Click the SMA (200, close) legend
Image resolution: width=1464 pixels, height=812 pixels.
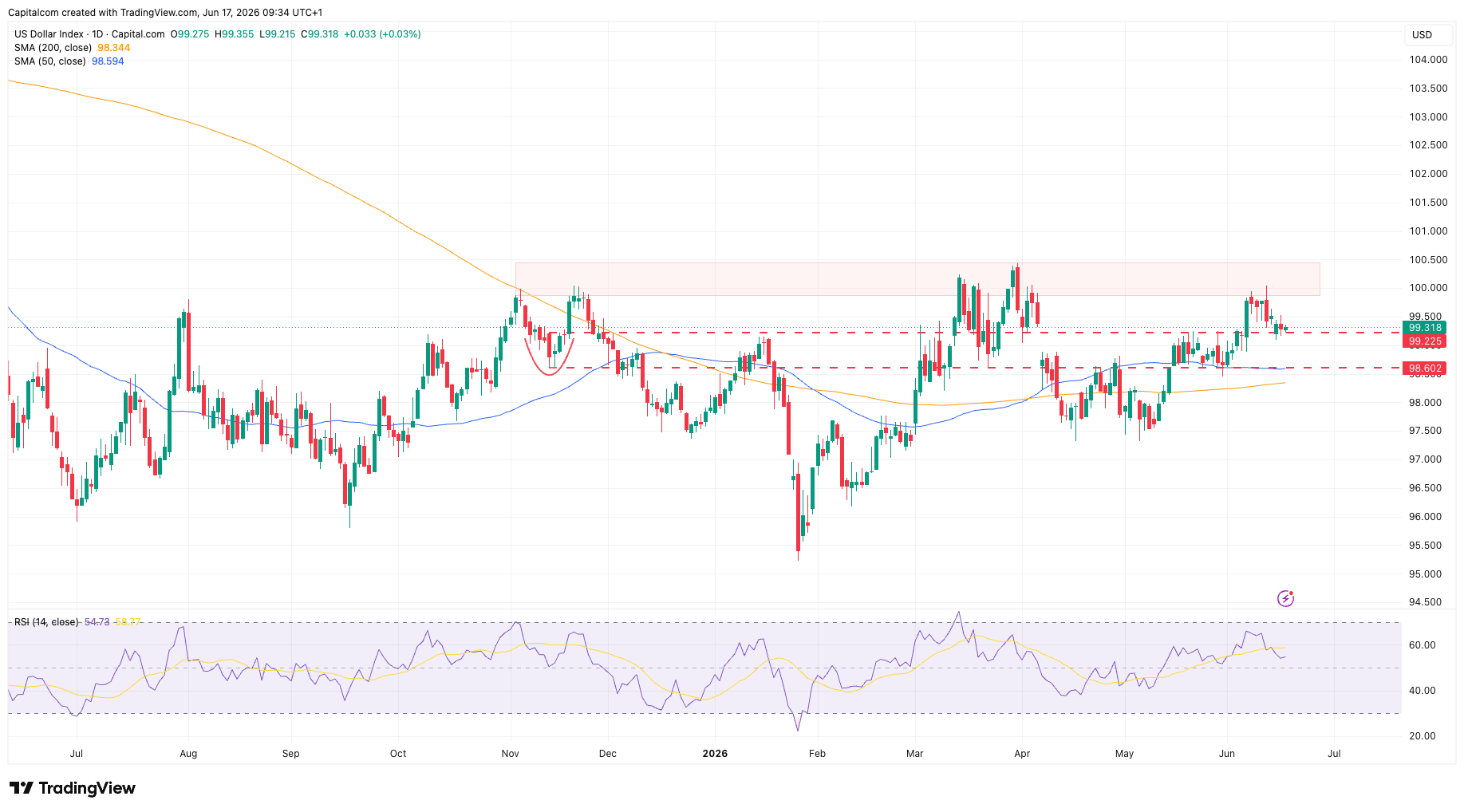(53, 48)
